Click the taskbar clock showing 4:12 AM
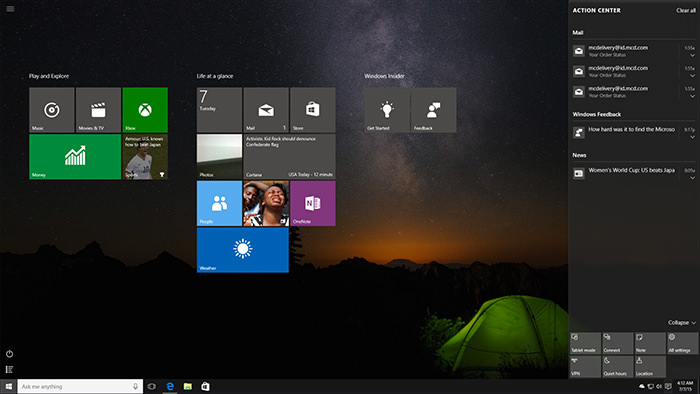Image resolution: width=700 pixels, height=394 pixels. point(685,386)
